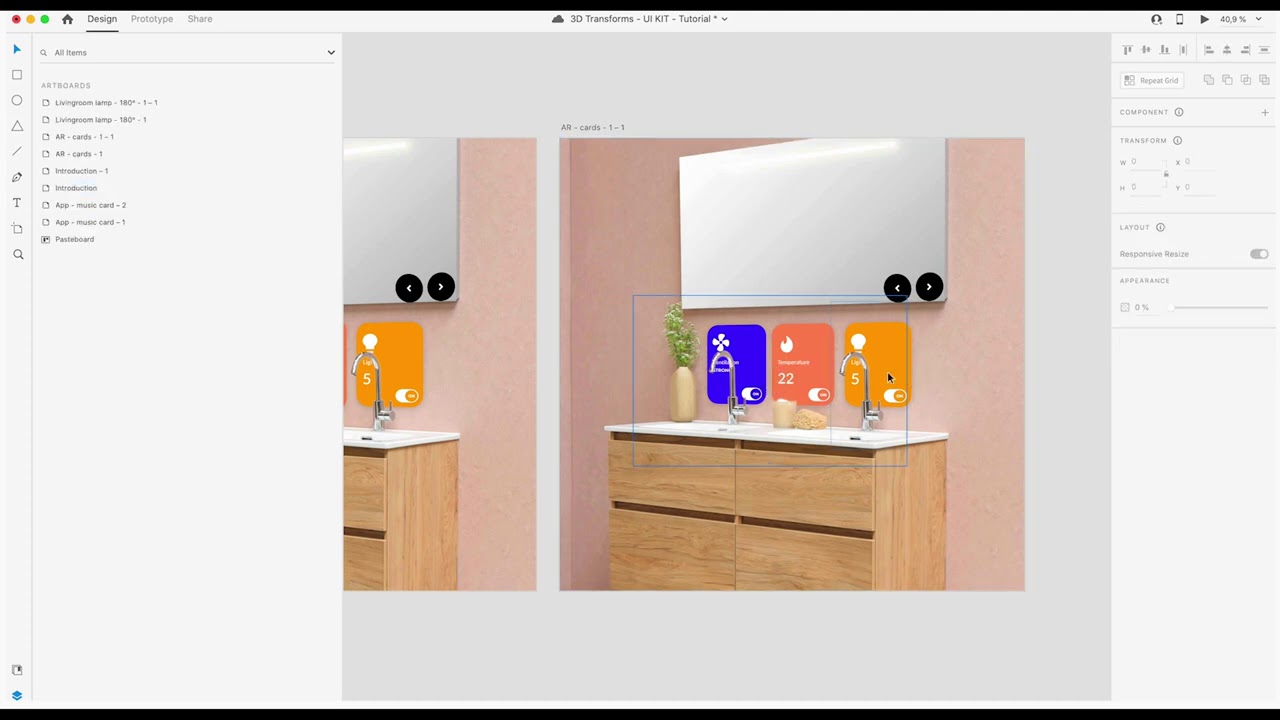Select the Pen tool

[16, 176]
